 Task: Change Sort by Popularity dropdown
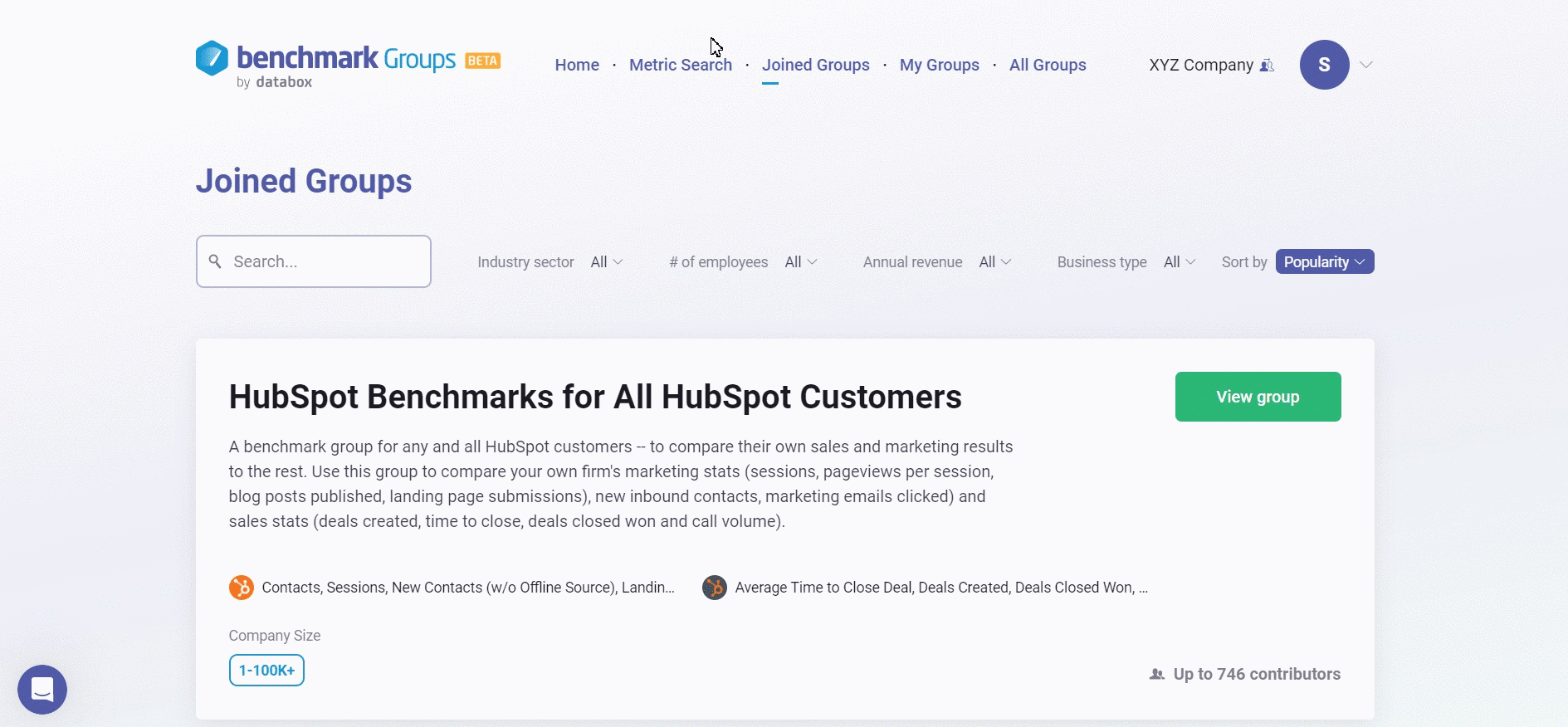1324,262
